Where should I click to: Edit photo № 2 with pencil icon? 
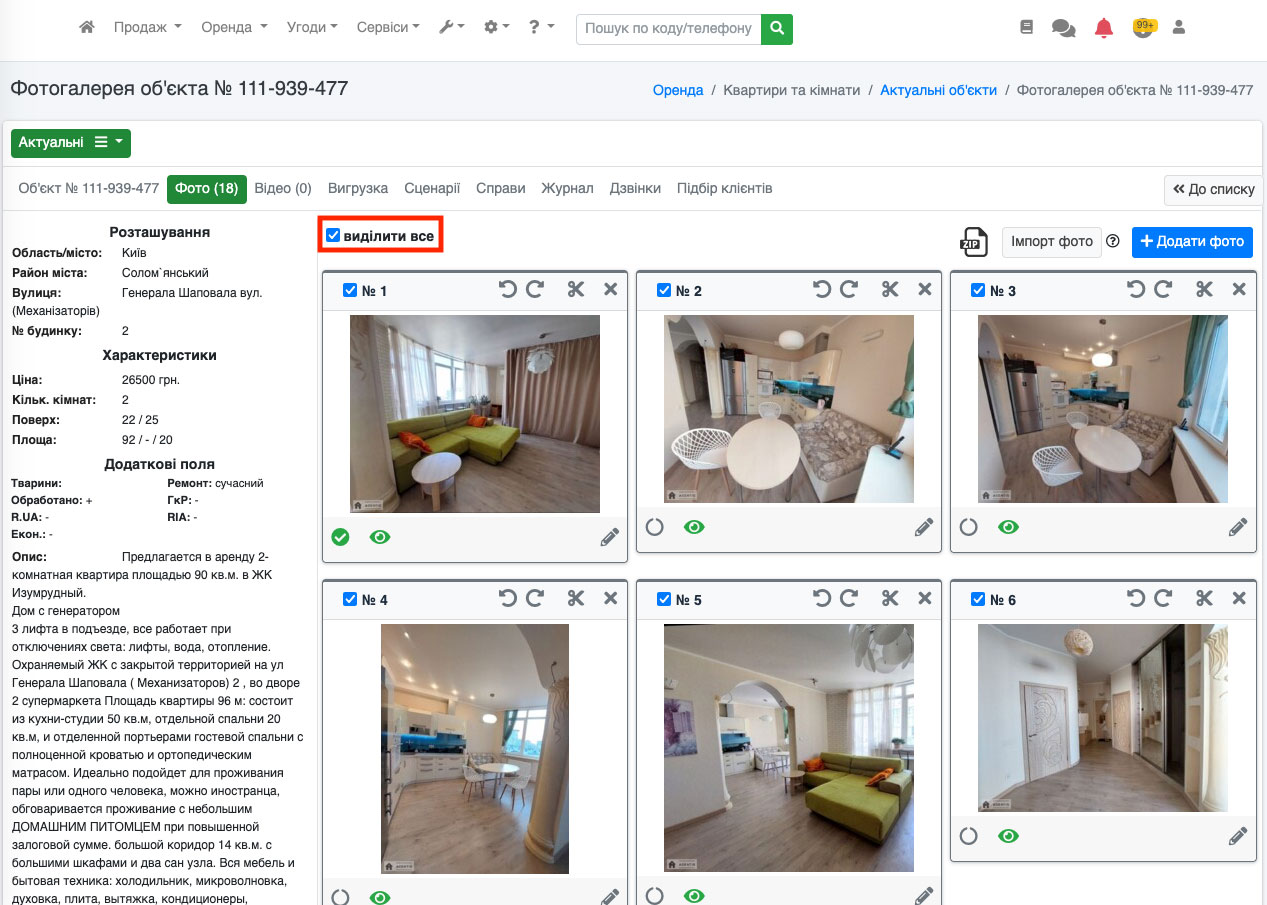click(924, 527)
